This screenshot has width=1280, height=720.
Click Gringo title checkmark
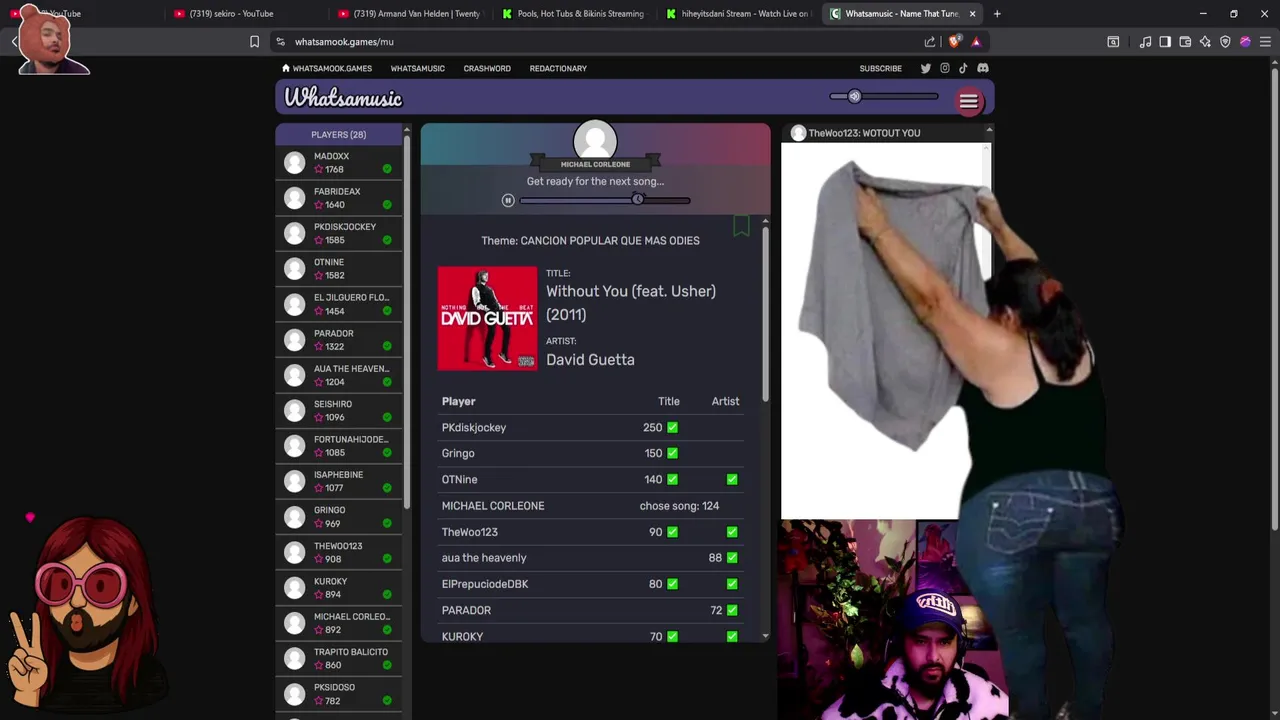coord(672,453)
